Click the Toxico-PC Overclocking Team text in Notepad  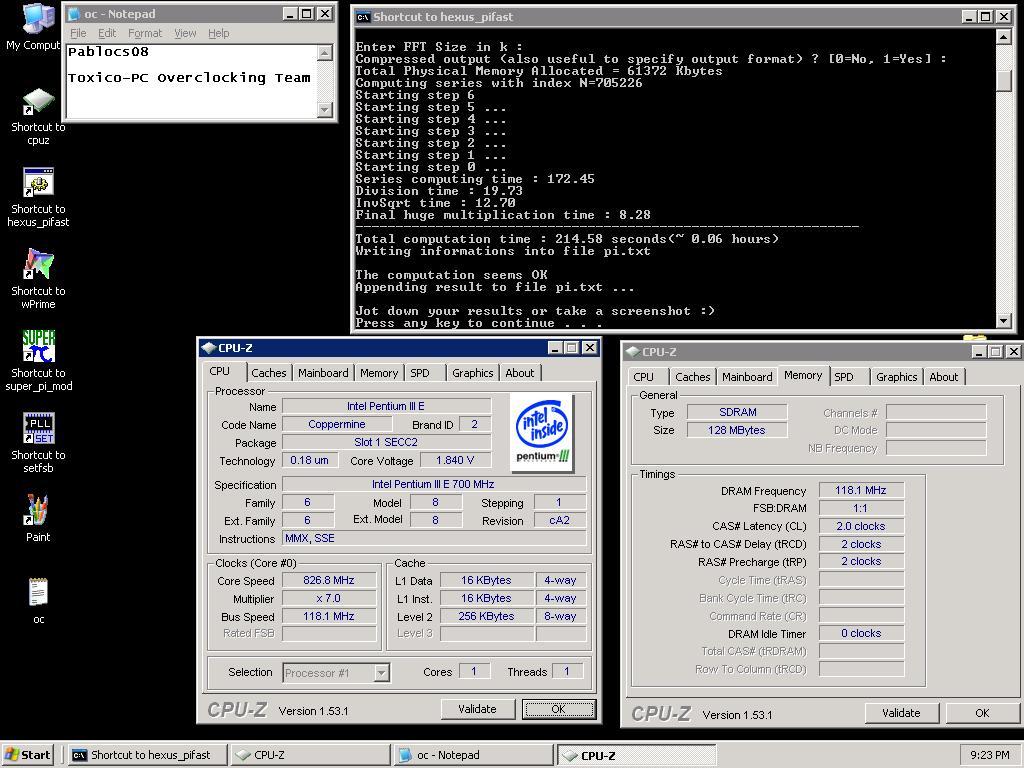[189, 78]
